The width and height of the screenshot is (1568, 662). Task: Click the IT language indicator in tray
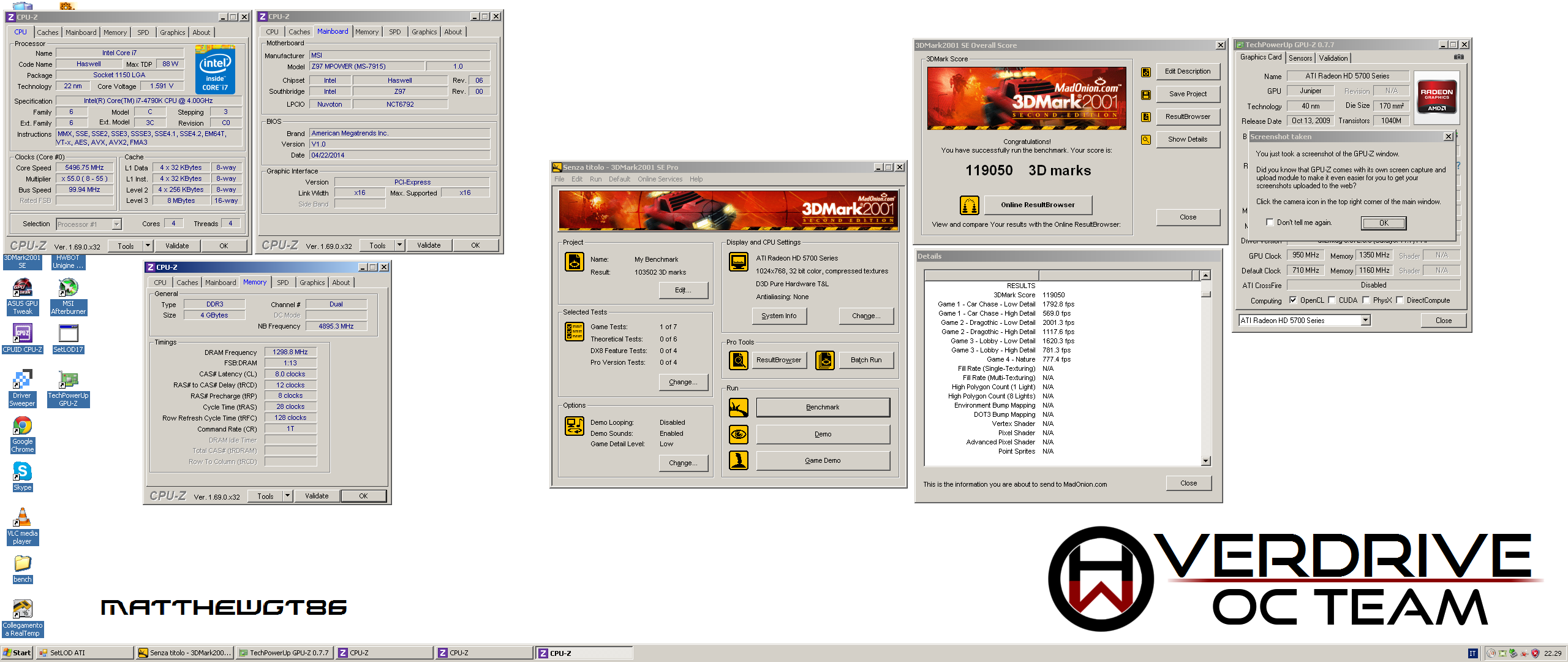[x=1472, y=653]
